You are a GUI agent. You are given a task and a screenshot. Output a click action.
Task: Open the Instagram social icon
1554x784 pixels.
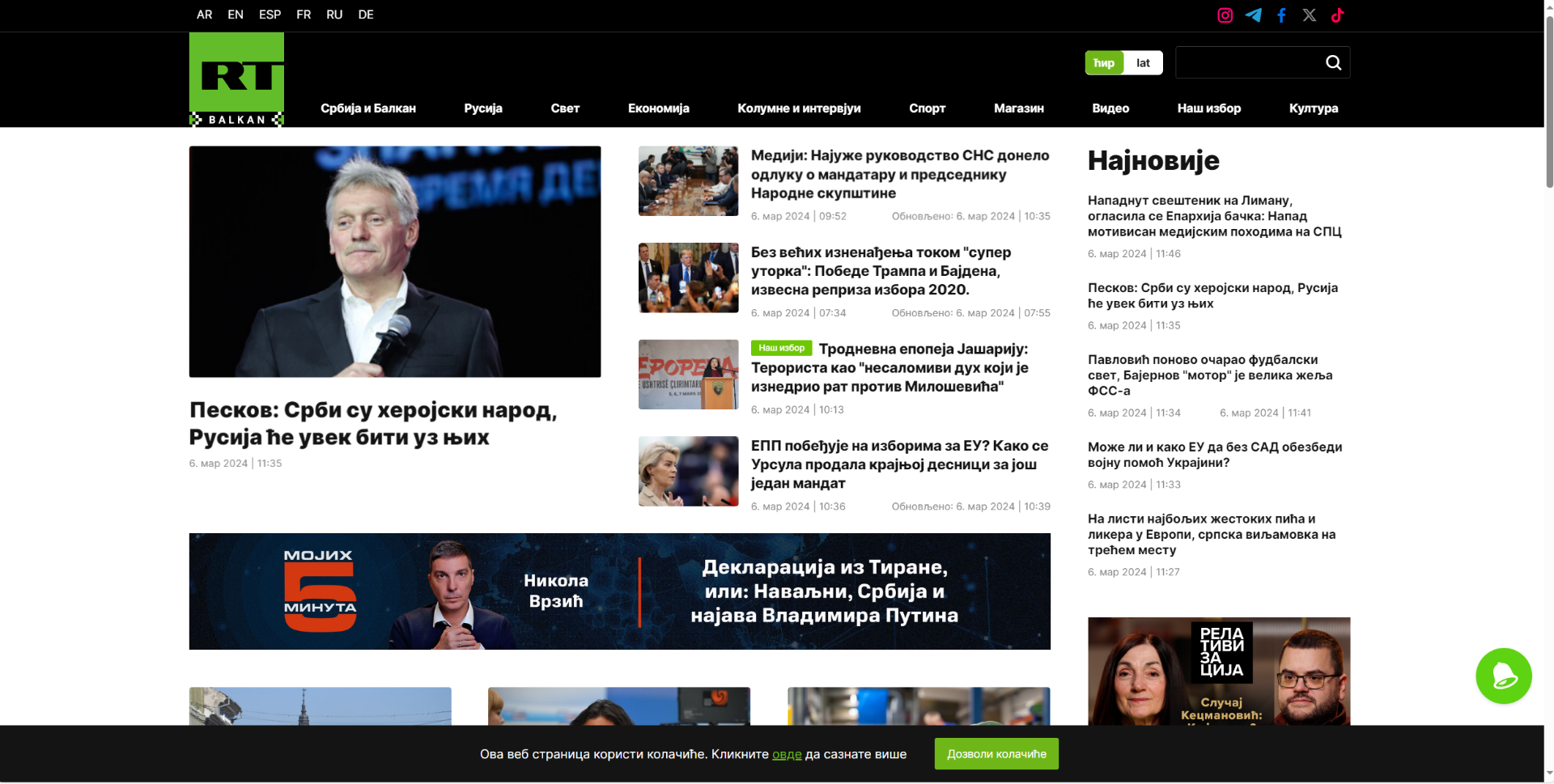(1225, 15)
